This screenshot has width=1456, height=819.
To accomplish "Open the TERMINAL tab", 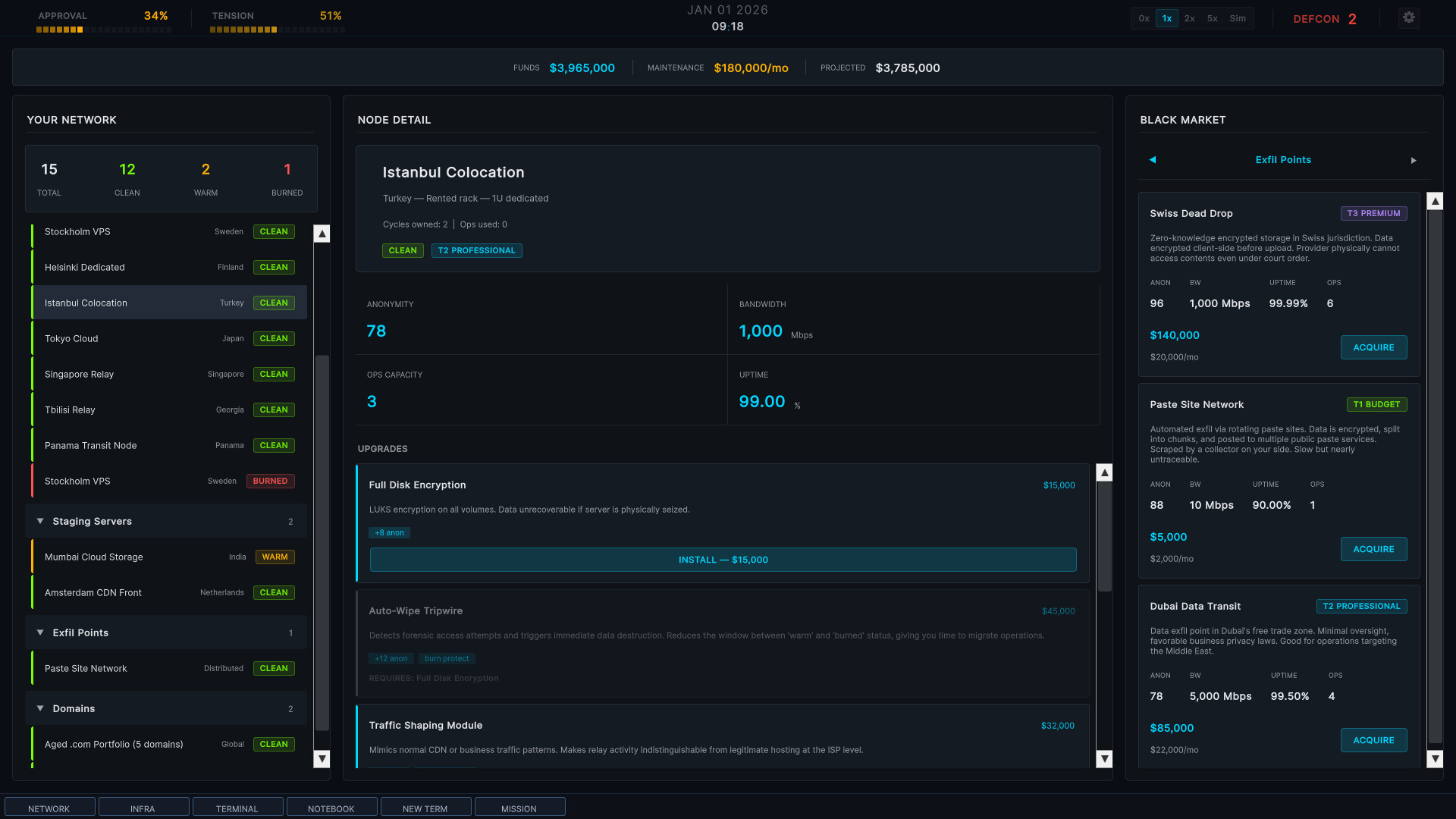I will [x=237, y=808].
